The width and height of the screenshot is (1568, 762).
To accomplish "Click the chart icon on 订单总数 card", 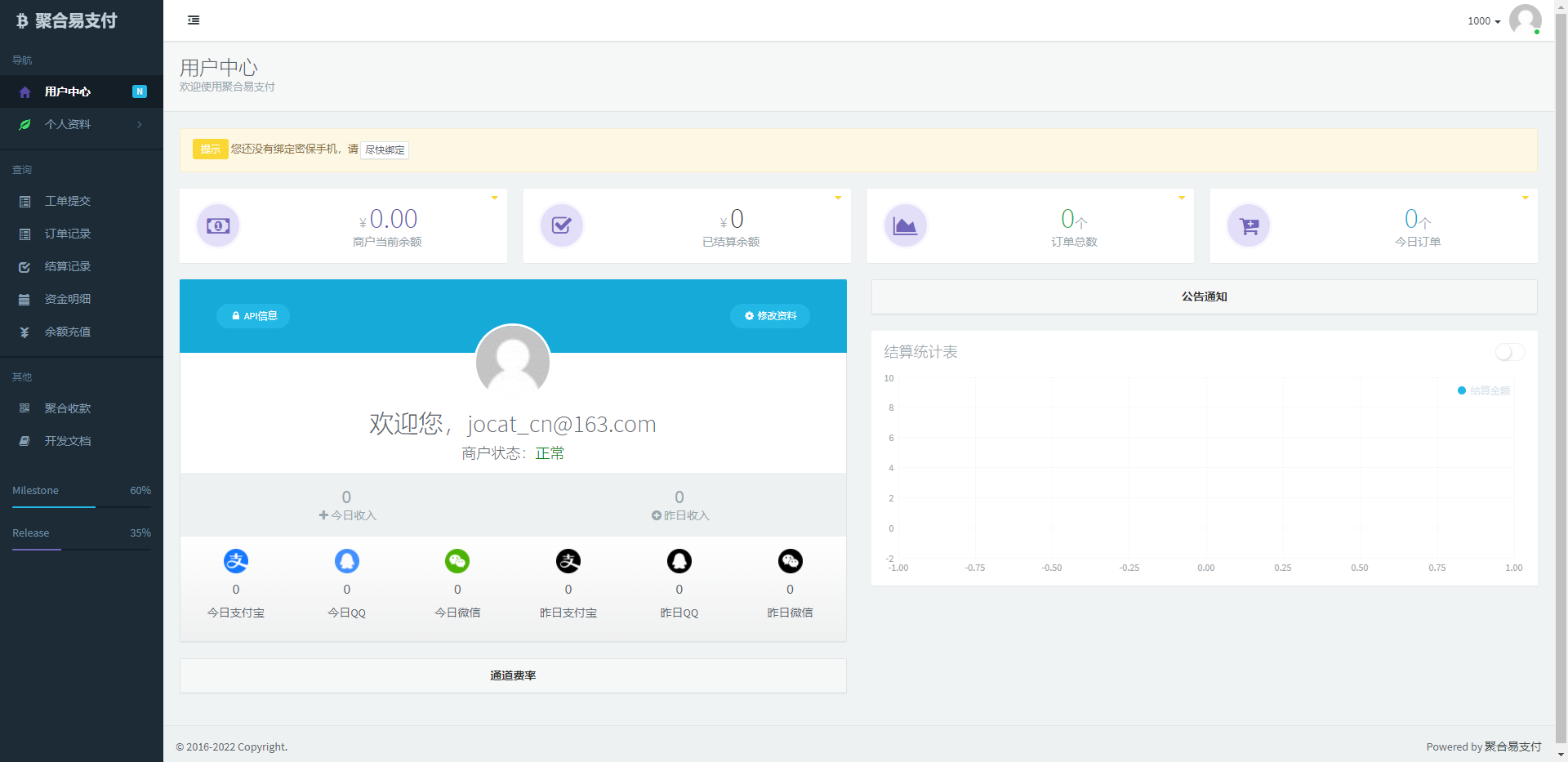I will point(905,225).
